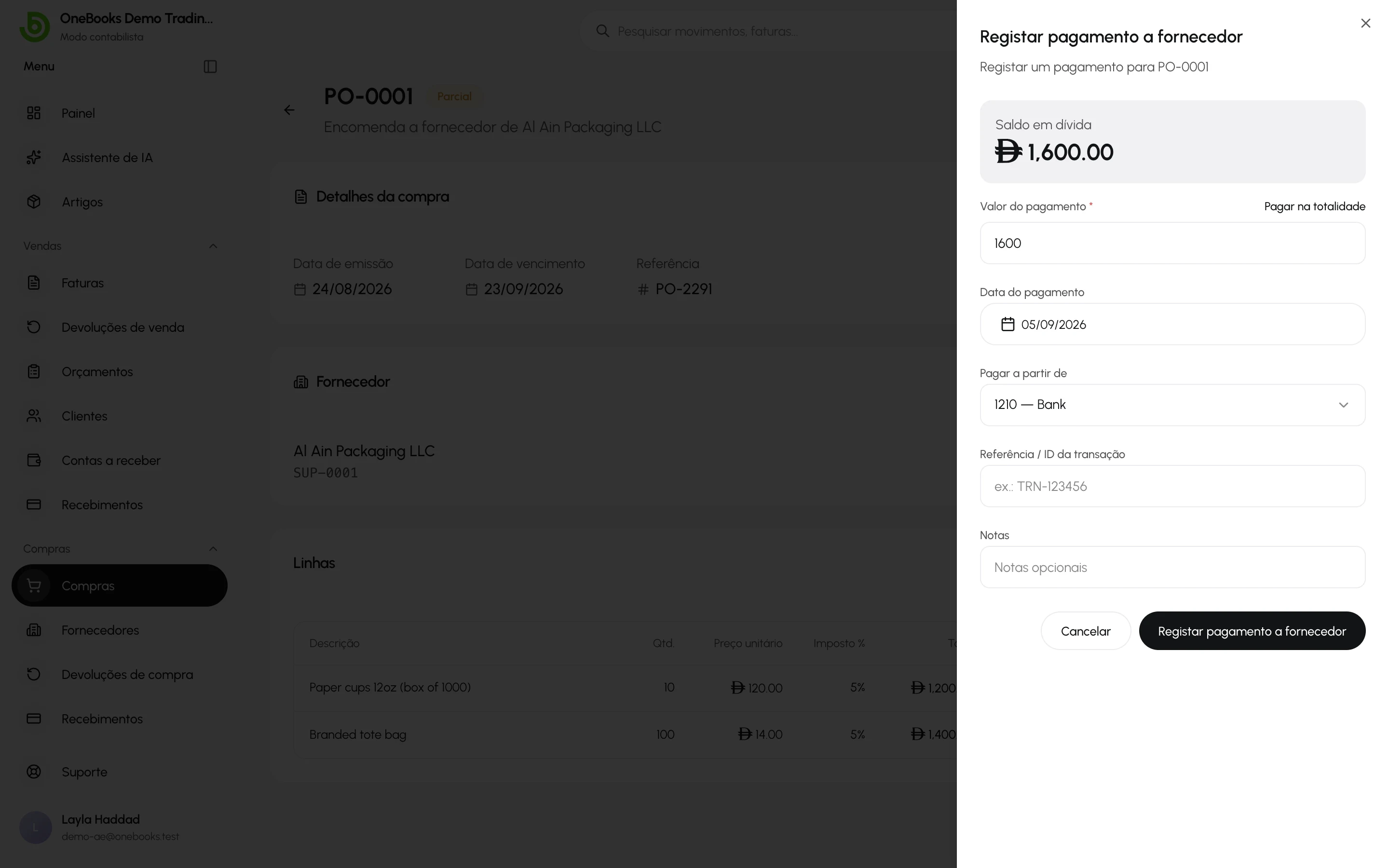Click the Recebimentos card icon under Vendas
This screenshot has height=868, width=1389.
tap(34, 504)
